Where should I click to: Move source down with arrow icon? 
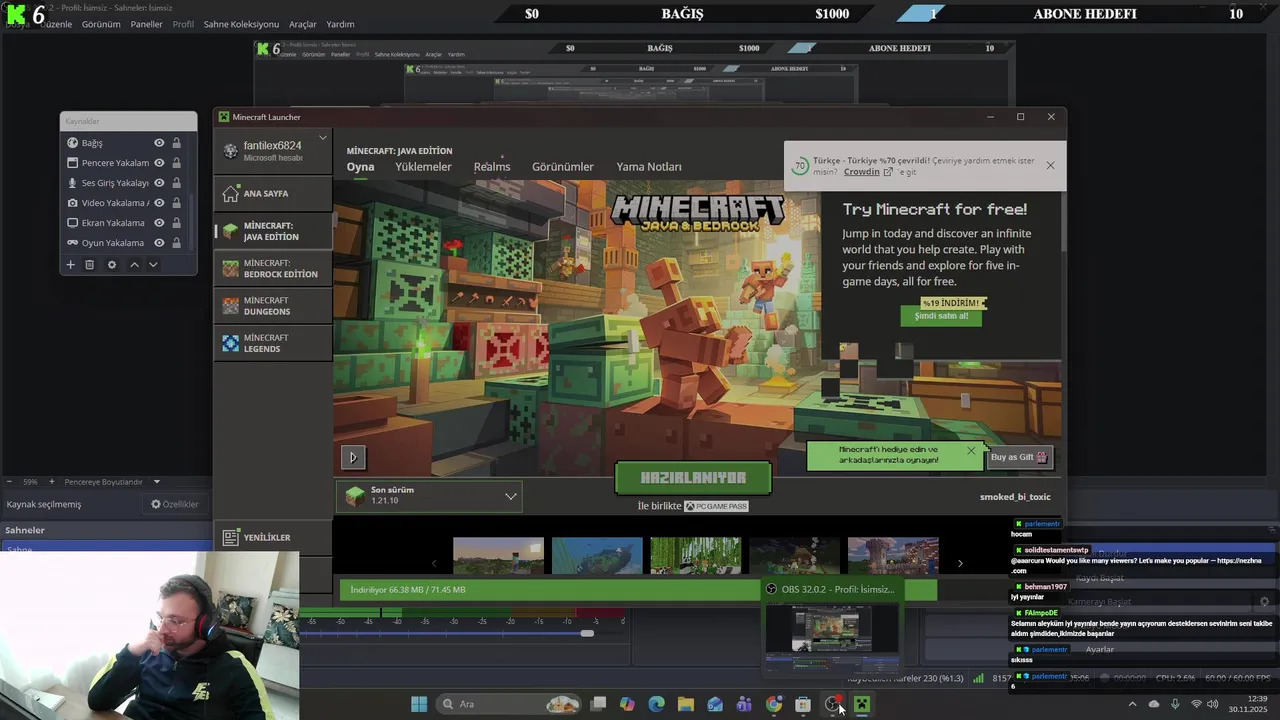click(x=153, y=265)
